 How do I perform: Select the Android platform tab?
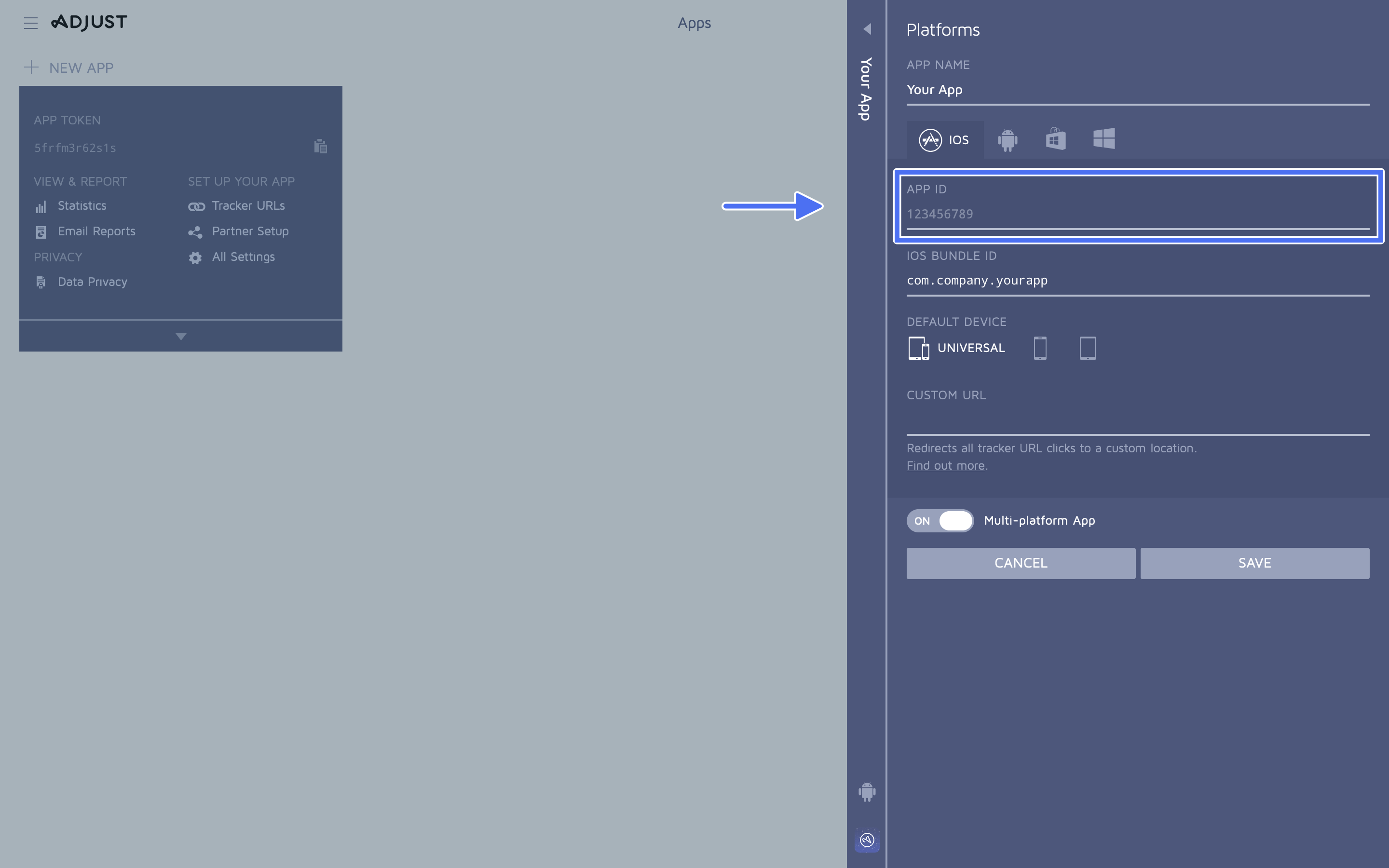pos(1008,139)
